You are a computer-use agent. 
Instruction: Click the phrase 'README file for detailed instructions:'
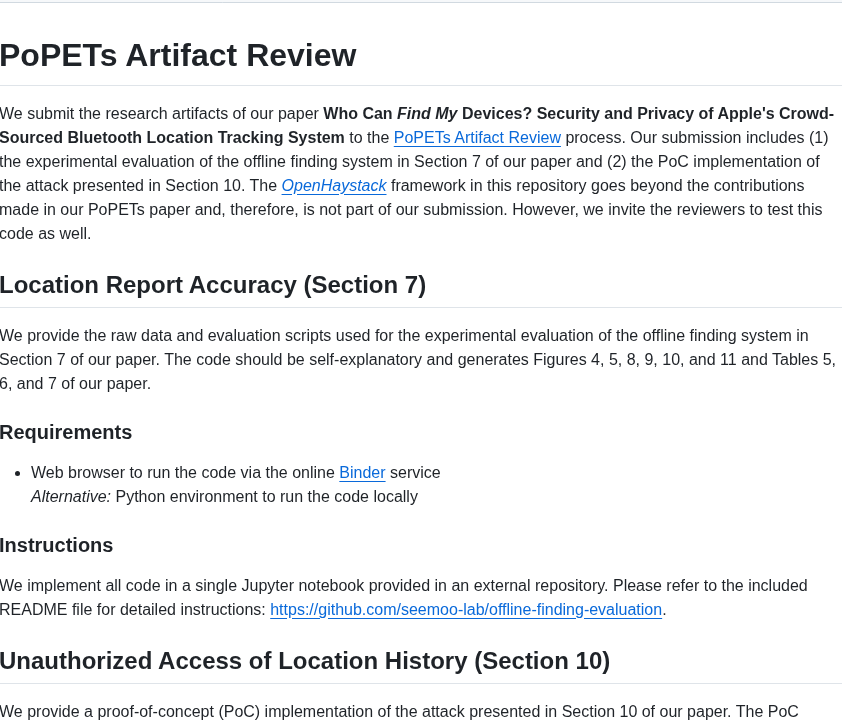pos(133,610)
